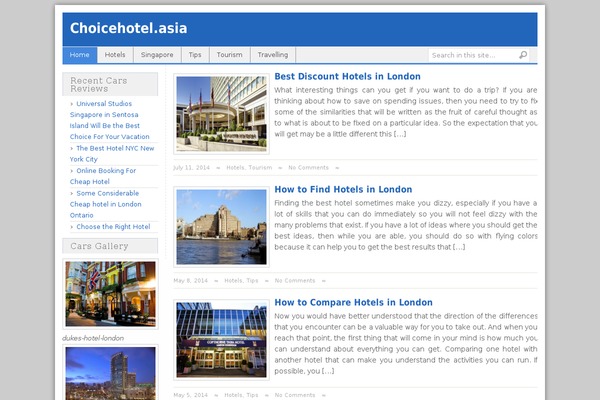This screenshot has width=600, height=400.
Task: Open 'No Comments' for the May 5 post
Action: pyautogui.click(x=295, y=395)
